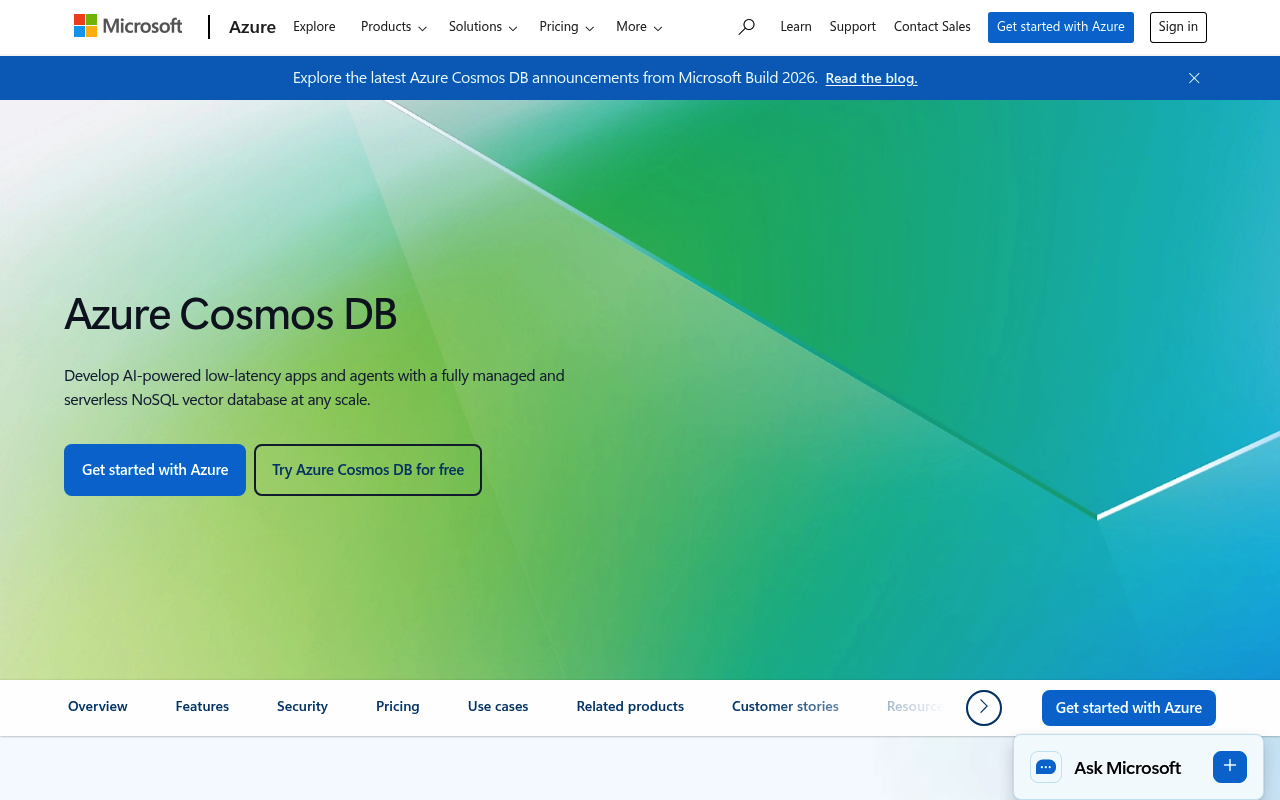Click header Get started with Azure button
1280x800 pixels.
tap(1061, 27)
